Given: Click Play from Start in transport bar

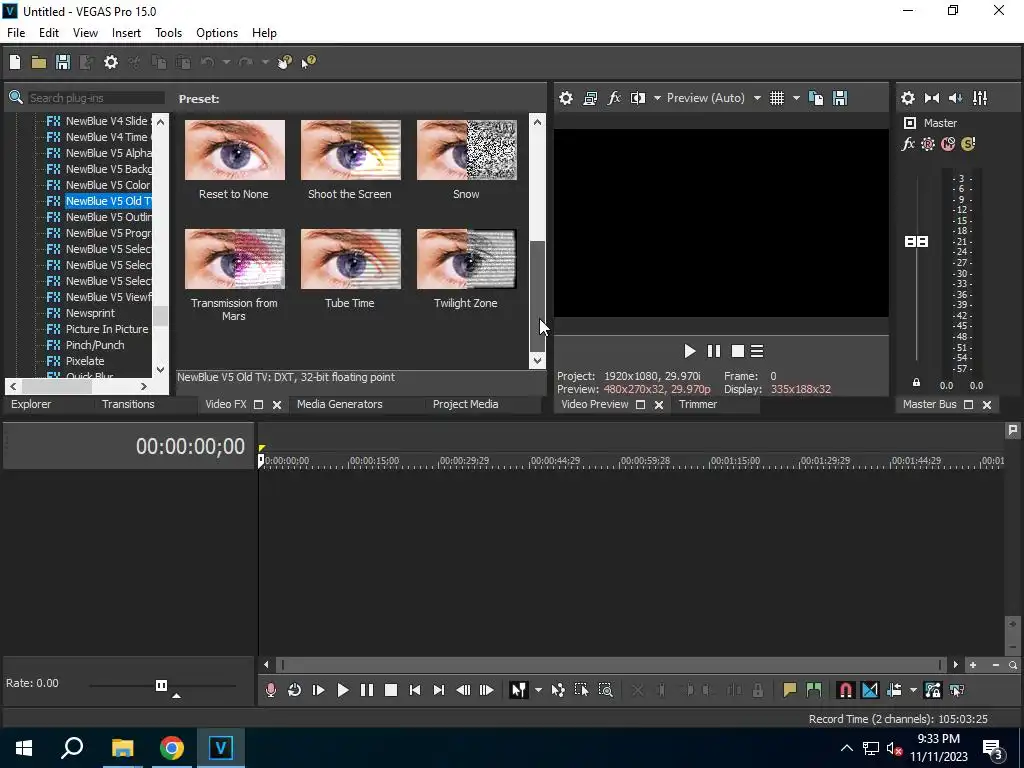Looking at the screenshot, I should pyautogui.click(x=319, y=690).
